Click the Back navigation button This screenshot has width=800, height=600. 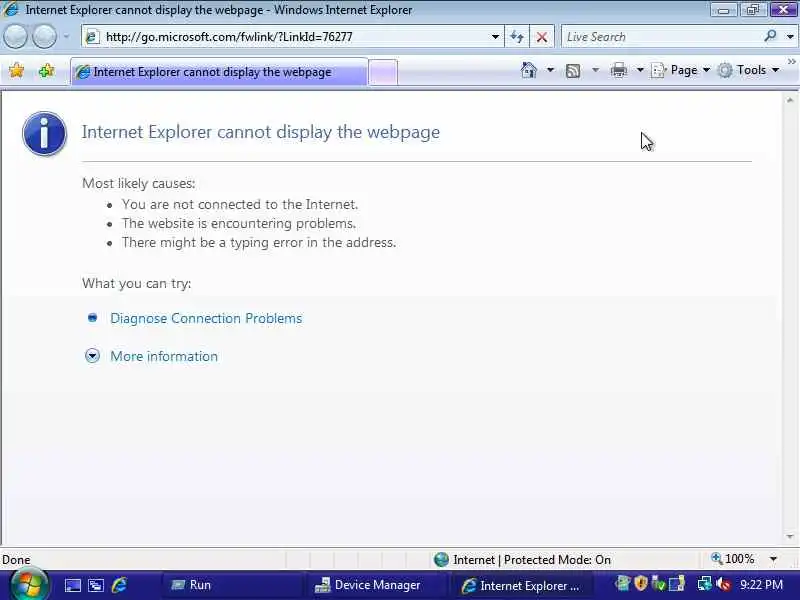pyautogui.click(x=15, y=36)
